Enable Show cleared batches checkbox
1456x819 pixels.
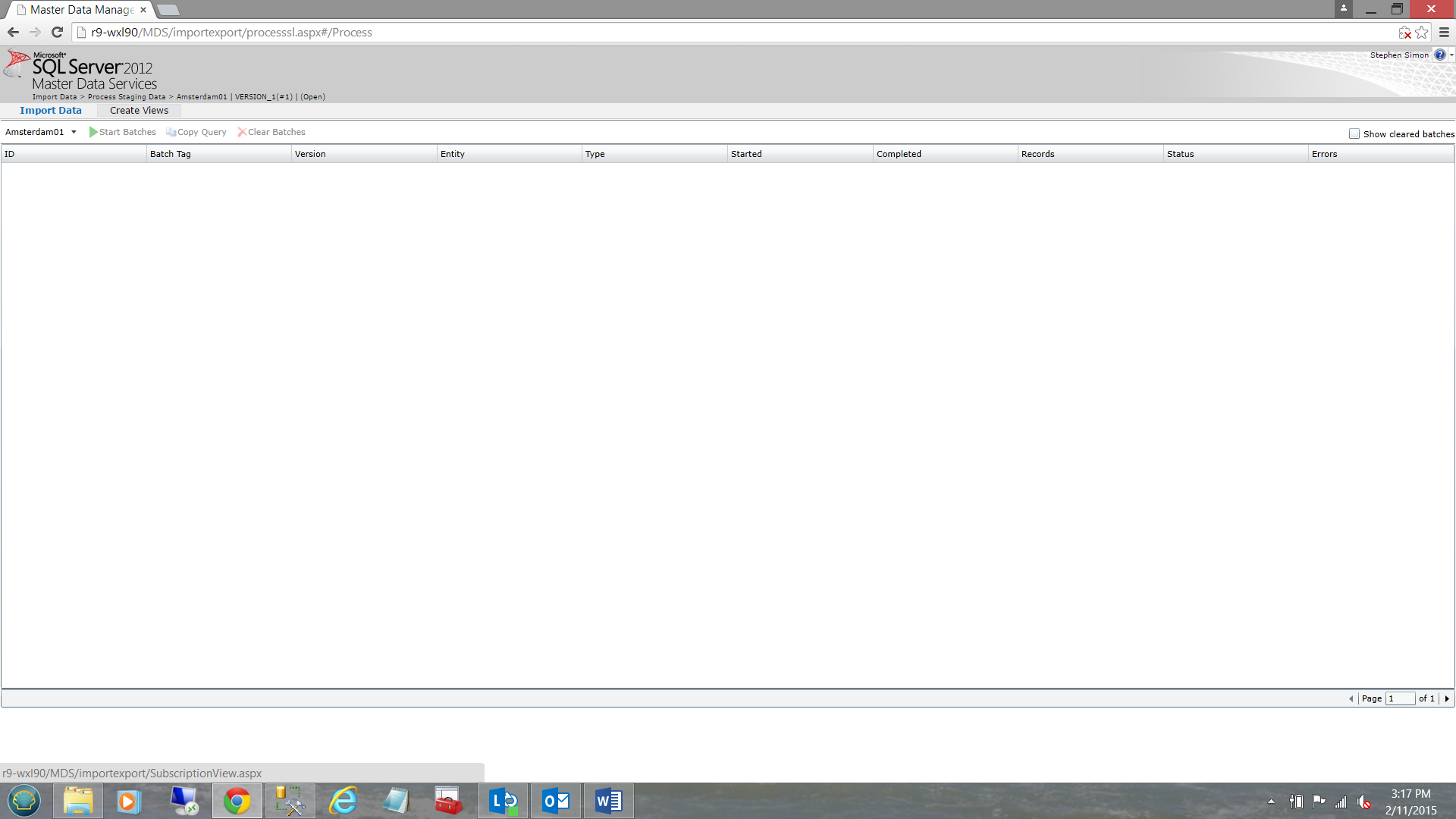click(1354, 133)
